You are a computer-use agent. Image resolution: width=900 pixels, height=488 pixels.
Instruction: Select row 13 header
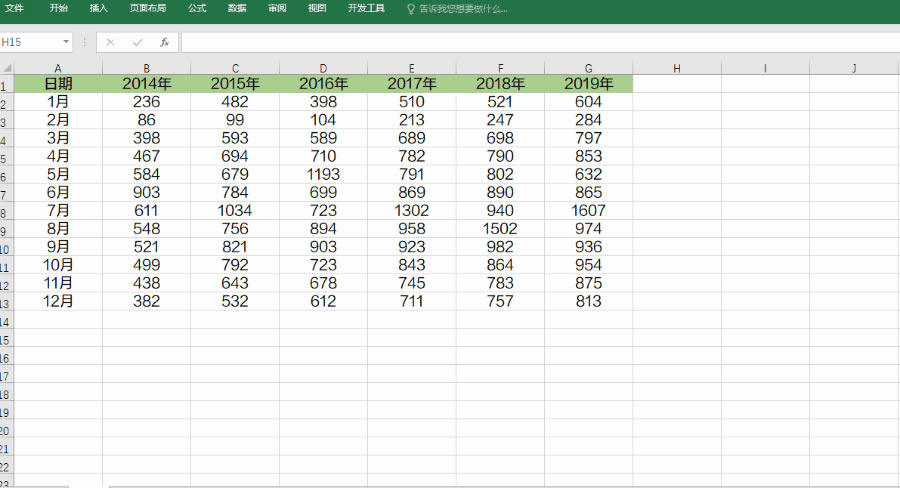6,301
